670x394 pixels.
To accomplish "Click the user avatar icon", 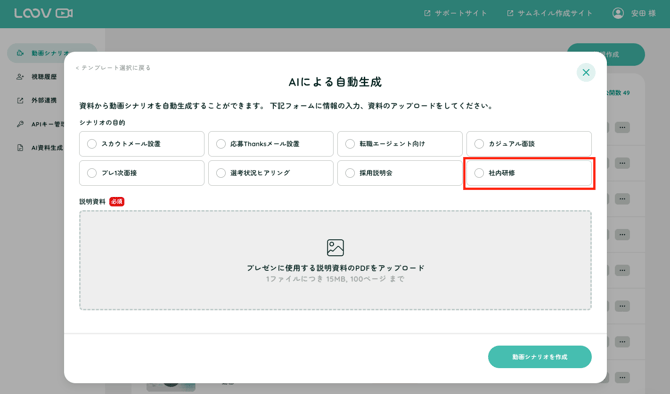I will coord(618,13).
